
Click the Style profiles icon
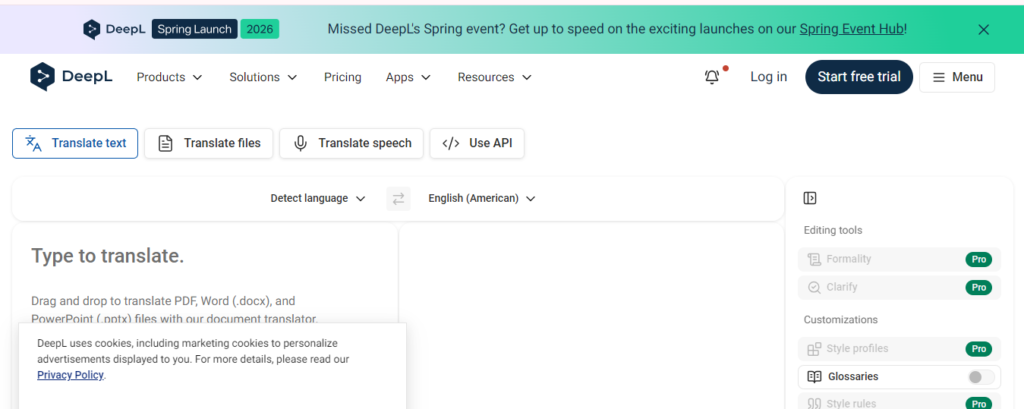click(814, 349)
